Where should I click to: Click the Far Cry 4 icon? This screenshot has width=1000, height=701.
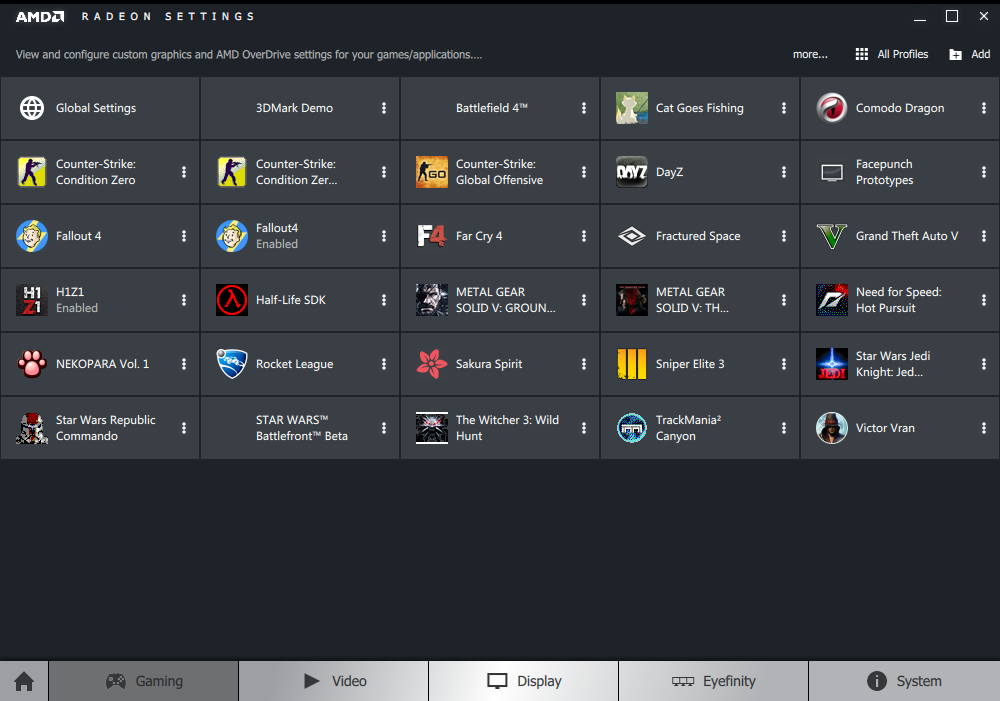click(x=432, y=236)
